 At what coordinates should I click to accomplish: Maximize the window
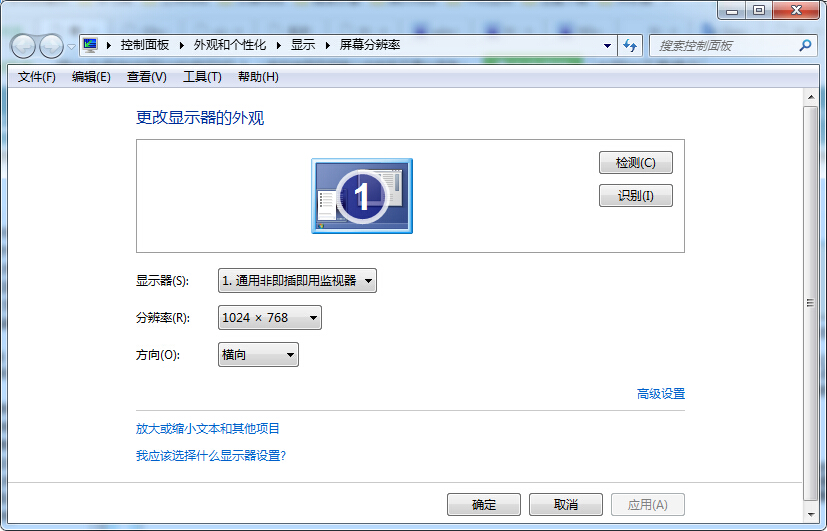[x=758, y=11]
